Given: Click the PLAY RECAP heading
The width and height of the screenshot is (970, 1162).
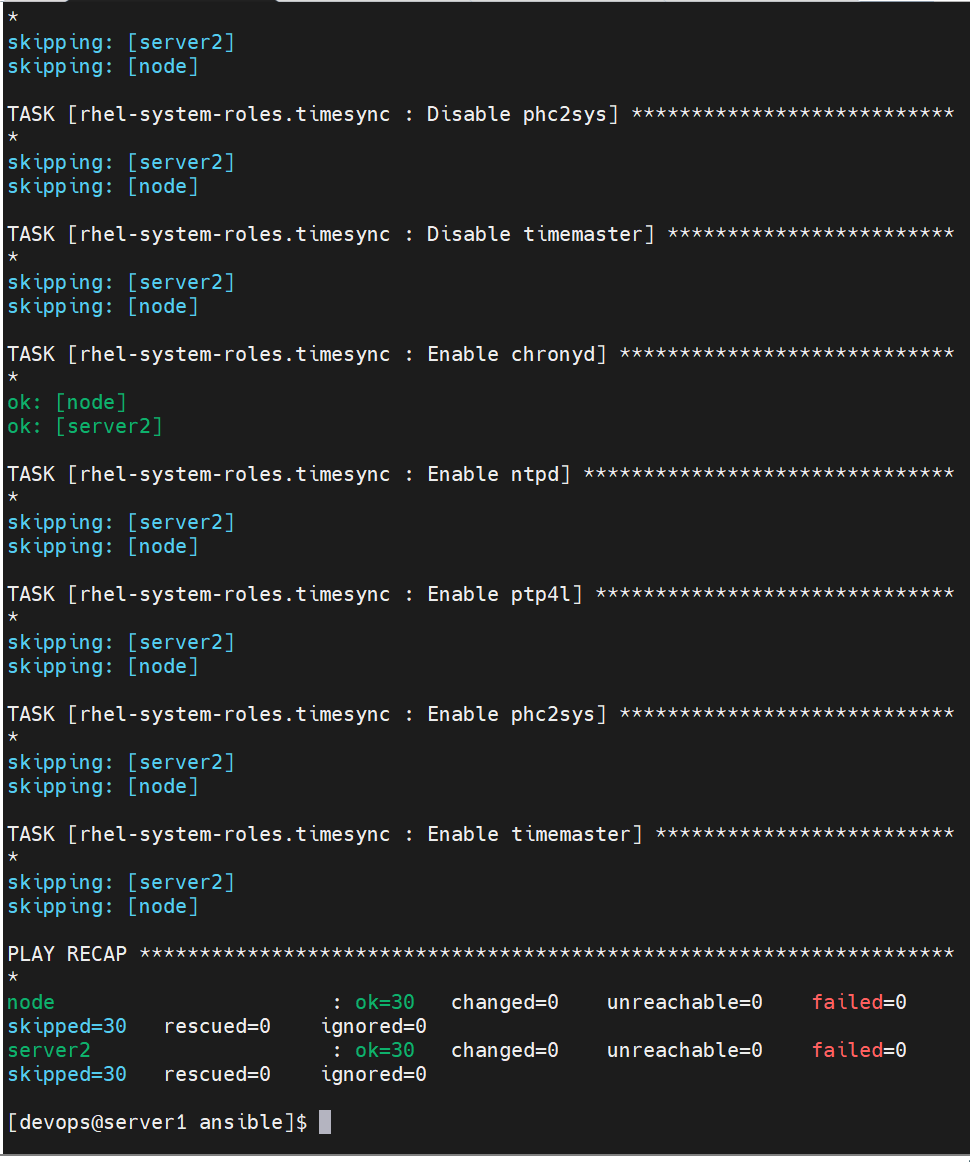Looking at the screenshot, I should pos(67,954).
